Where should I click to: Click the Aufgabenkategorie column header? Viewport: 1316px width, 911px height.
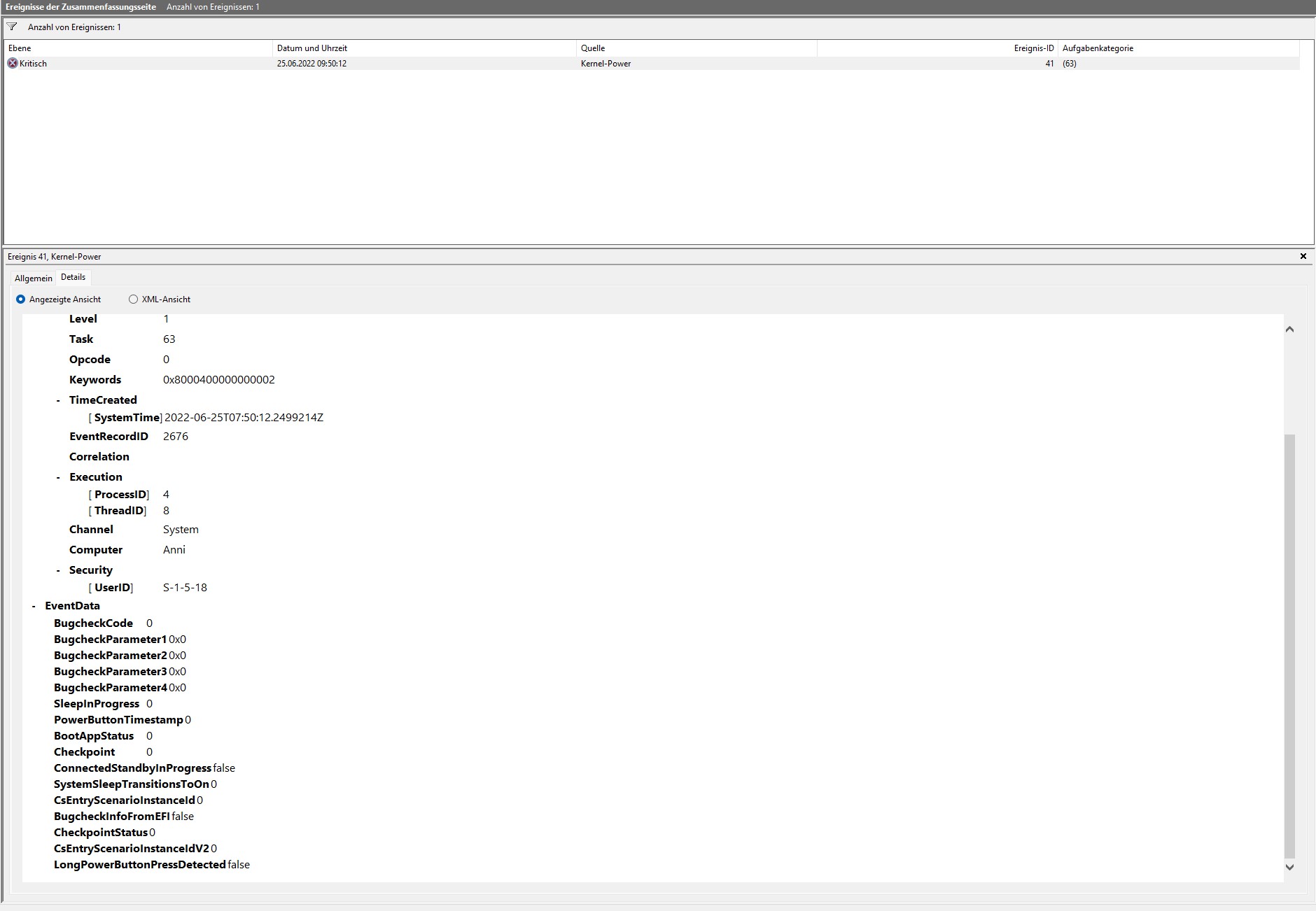pyautogui.click(x=1178, y=48)
